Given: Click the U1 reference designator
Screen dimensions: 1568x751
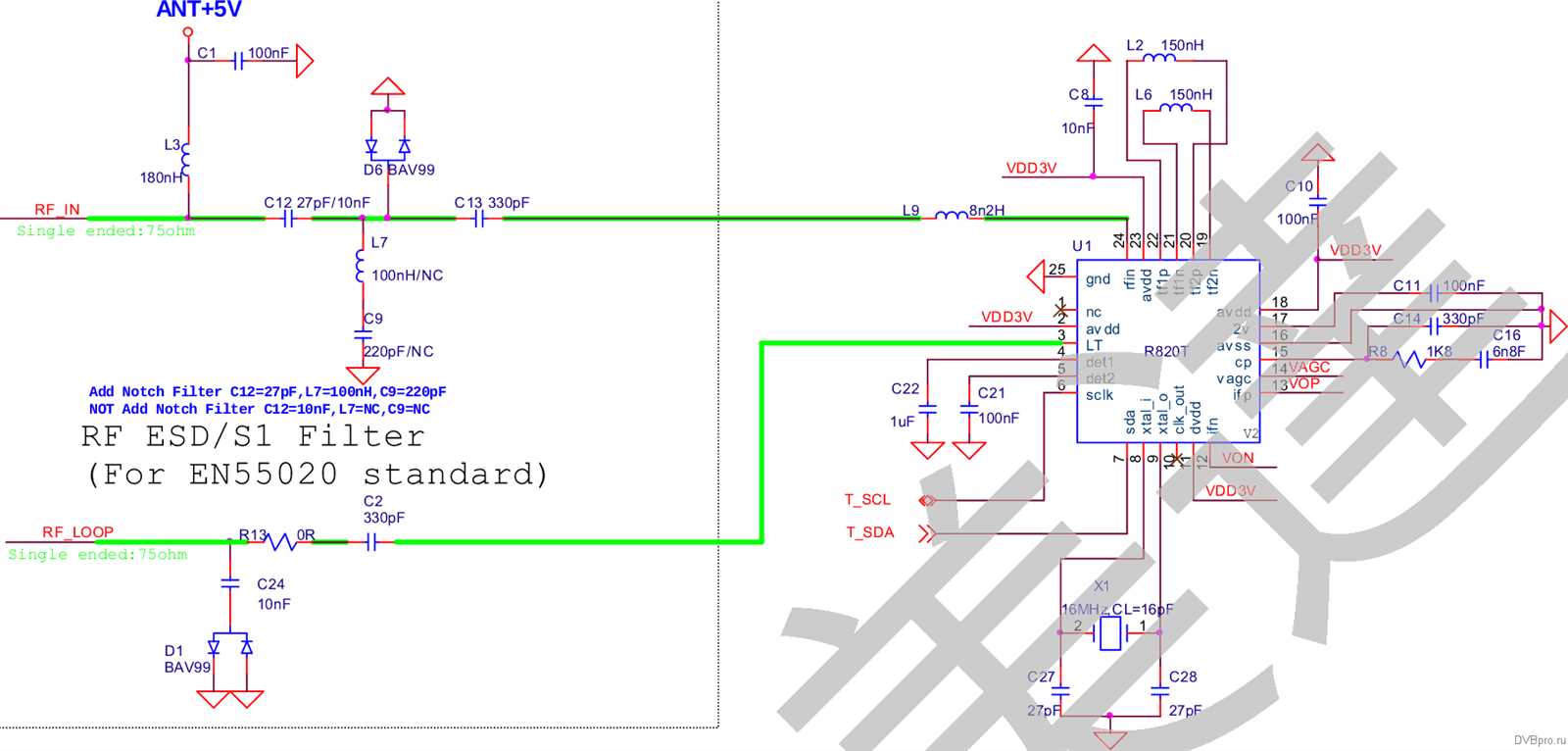Looking at the screenshot, I should (x=1082, y=246).
